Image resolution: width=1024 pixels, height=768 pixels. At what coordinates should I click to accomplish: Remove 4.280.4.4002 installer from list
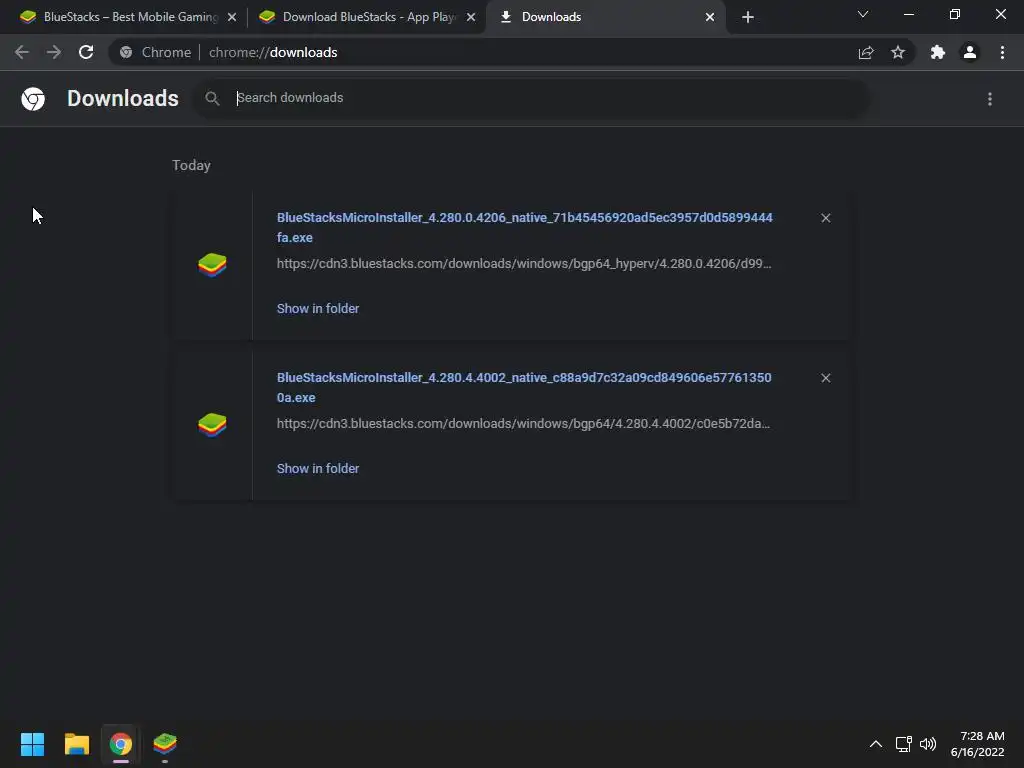(825, 378)
